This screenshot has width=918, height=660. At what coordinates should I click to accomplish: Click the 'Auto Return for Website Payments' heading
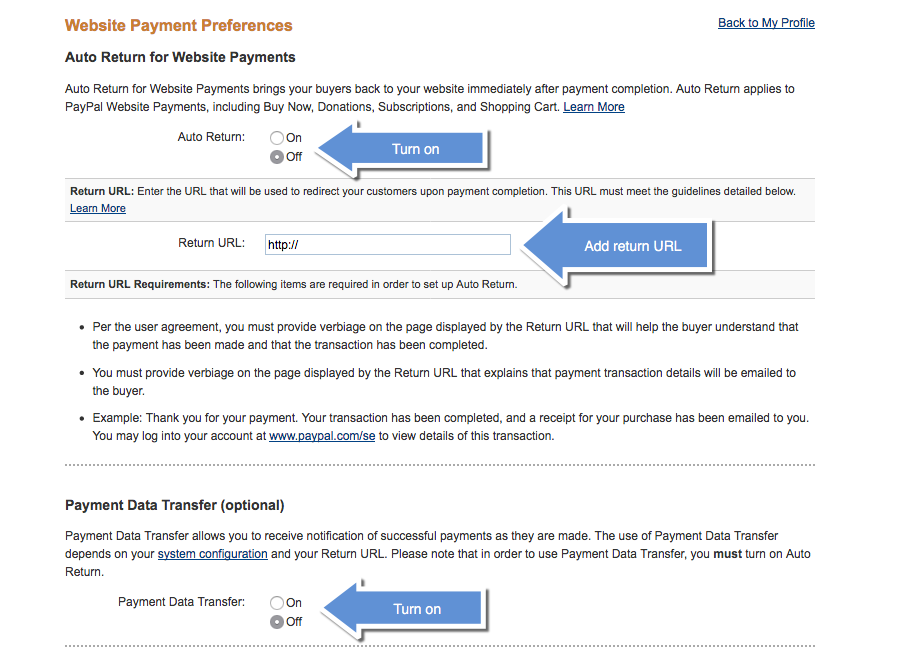[x=179, y=57]
